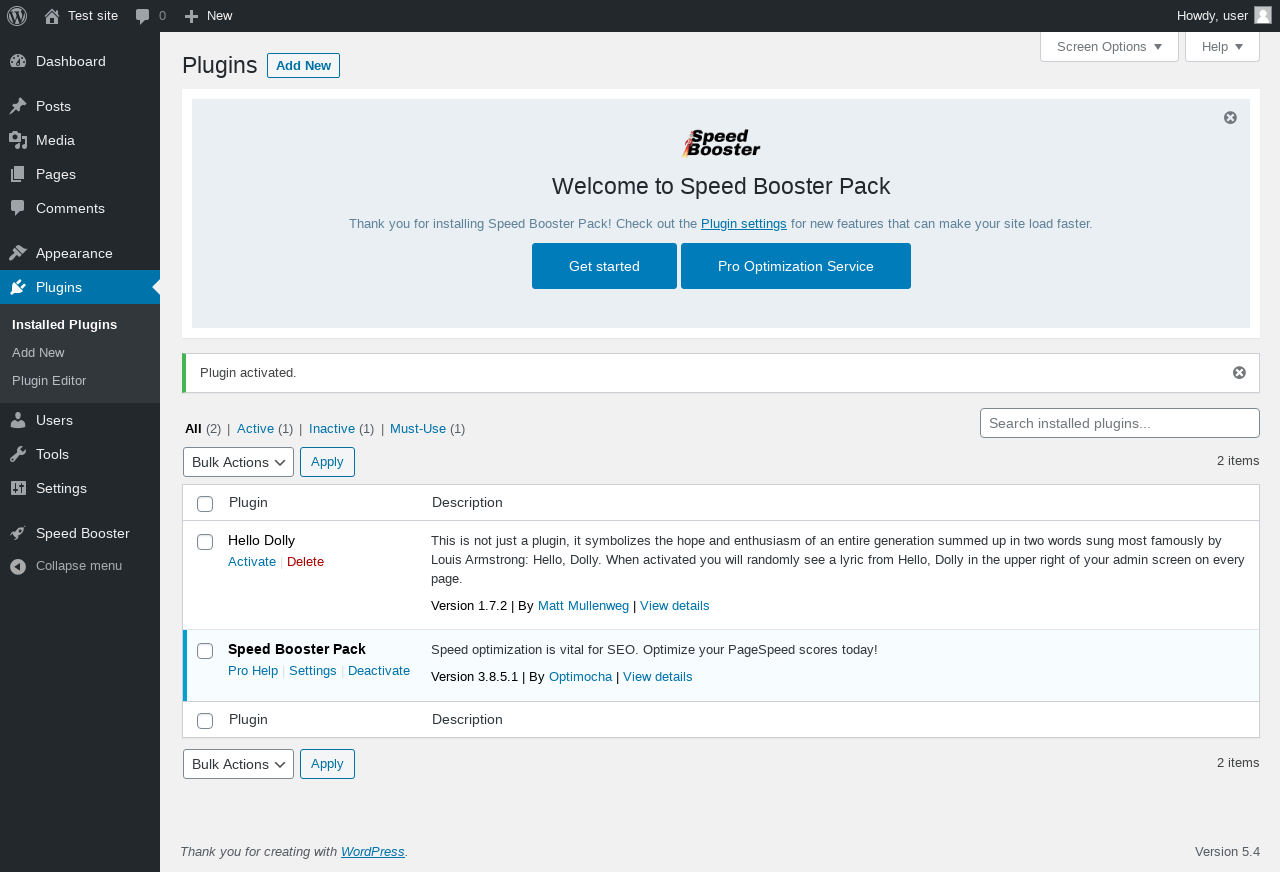This screenshot has width=1280, height=872.
Task: Click the comments bubble icon in admin bar
Action: coord(143,16)
